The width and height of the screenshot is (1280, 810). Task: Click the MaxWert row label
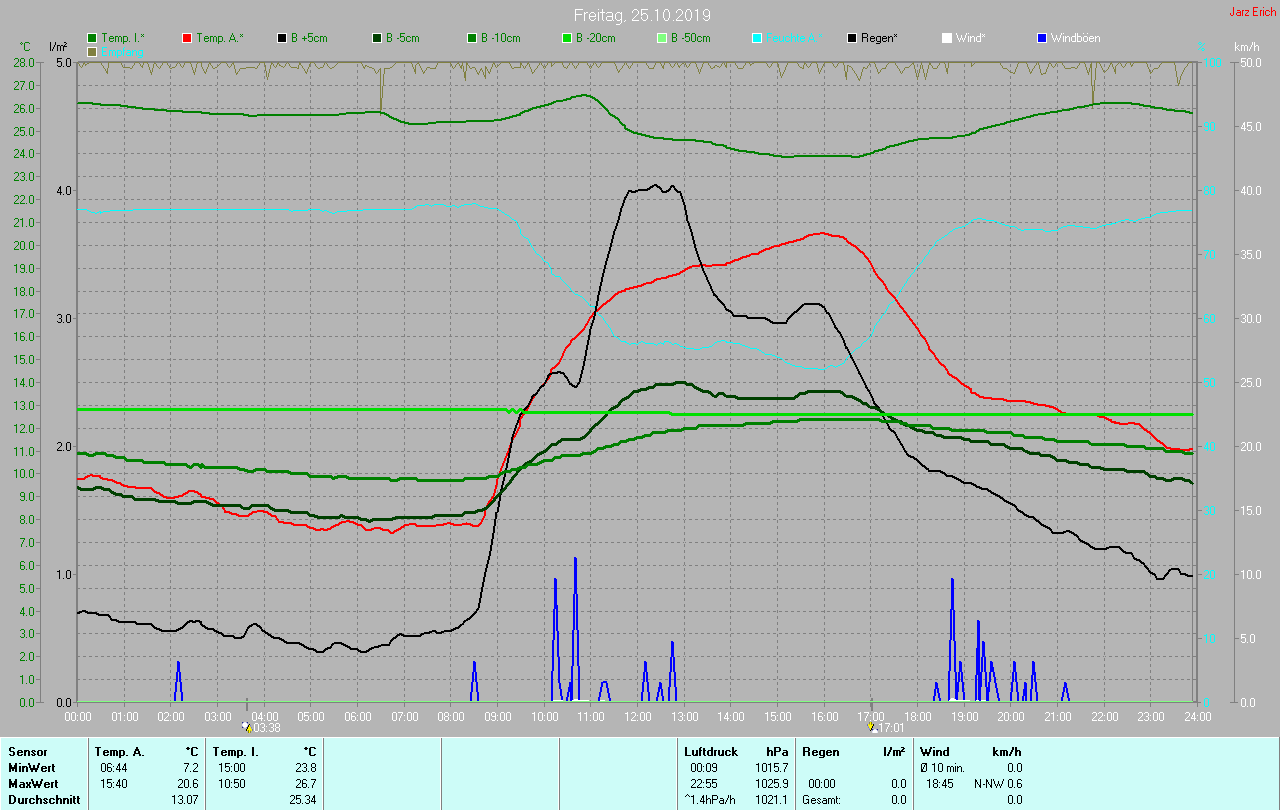[x=32, y=783]
